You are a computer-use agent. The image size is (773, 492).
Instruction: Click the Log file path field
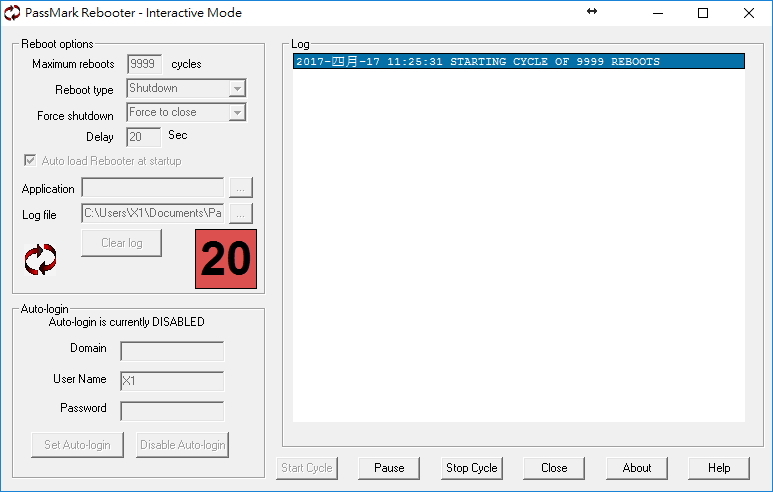point(152,213)
